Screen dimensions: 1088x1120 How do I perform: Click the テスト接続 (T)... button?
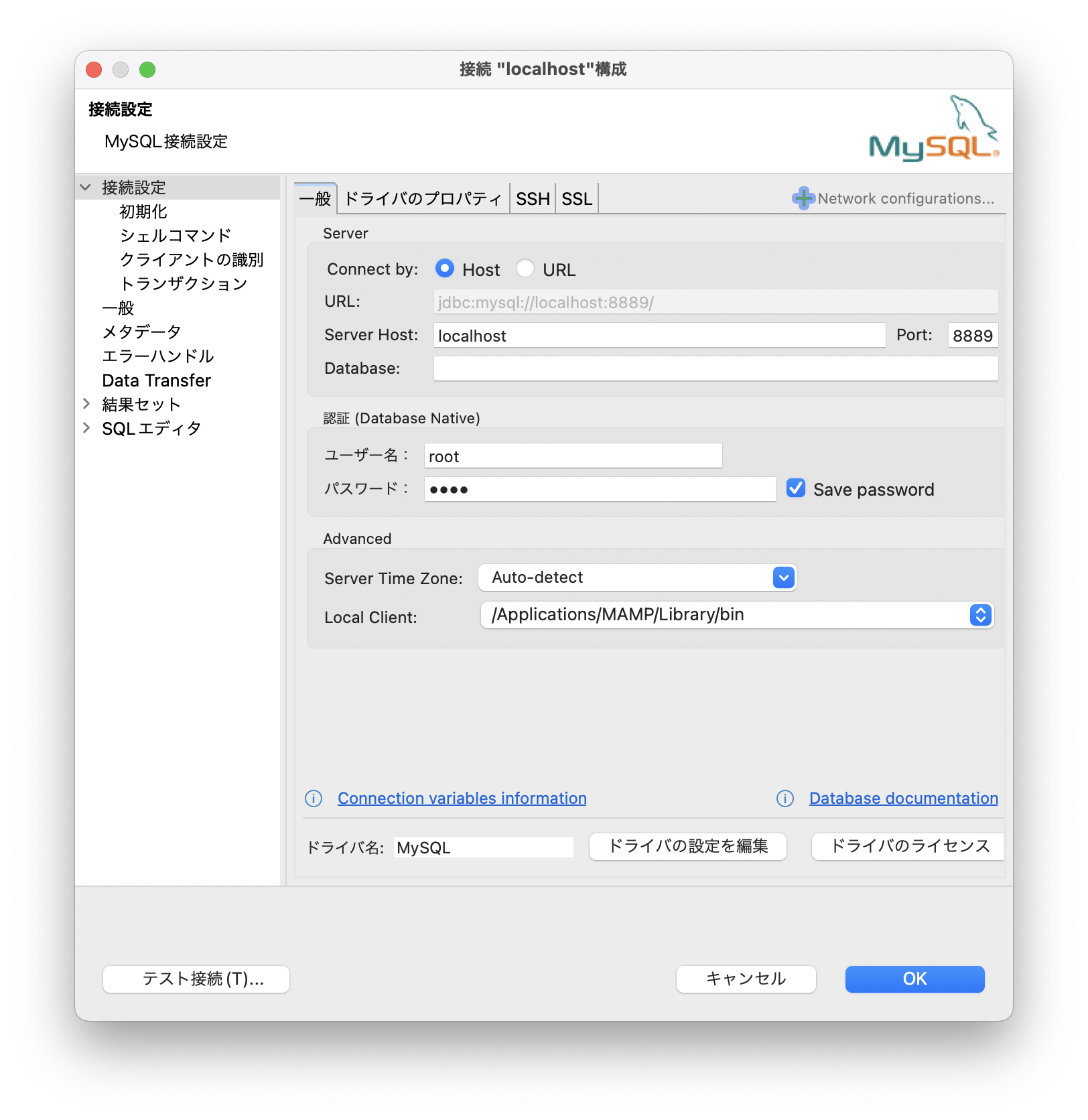pos(196,979)
